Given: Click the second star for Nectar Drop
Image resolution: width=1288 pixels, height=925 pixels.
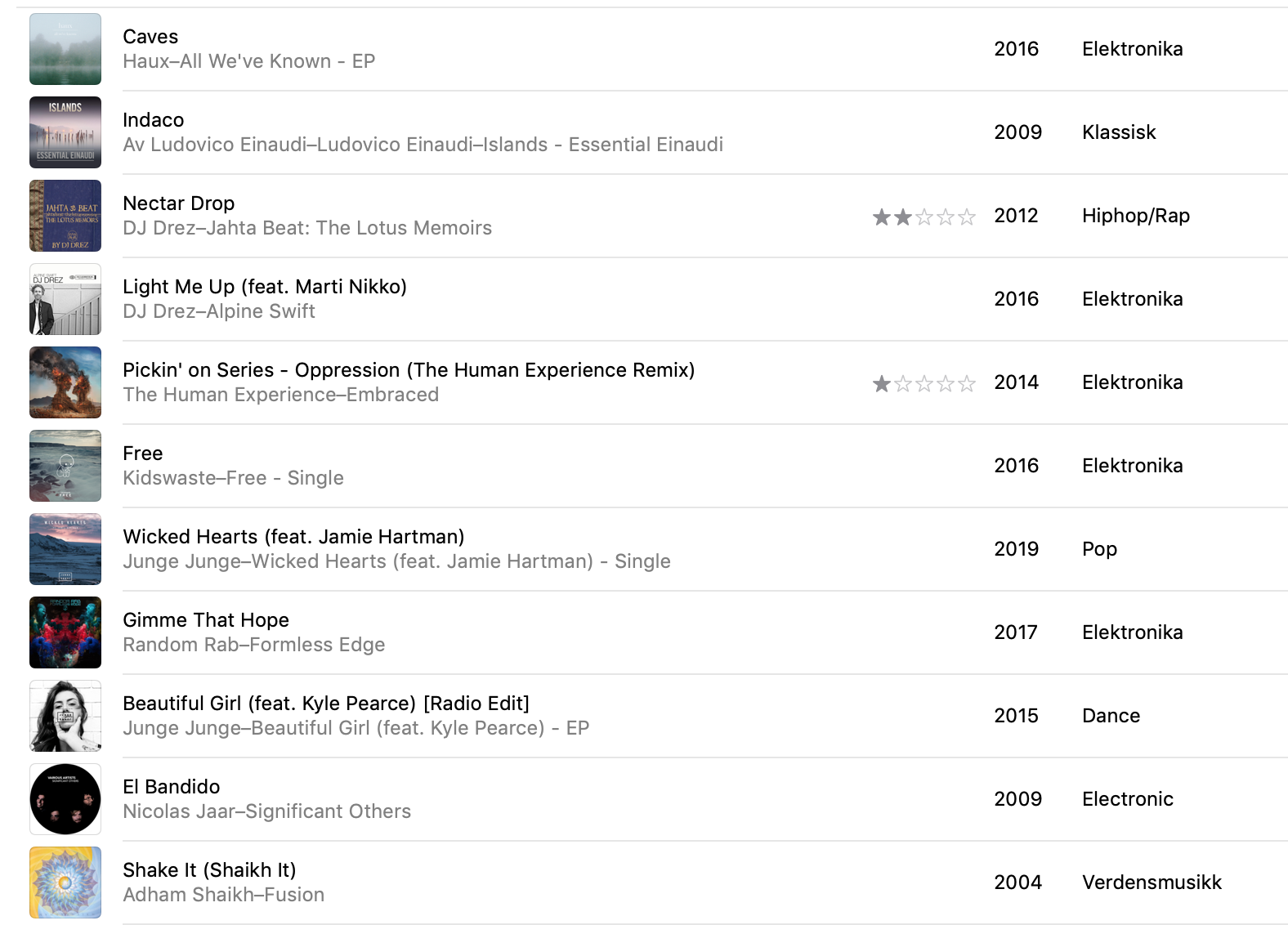Looking at the screenshot, I should (x=903, y=217).
